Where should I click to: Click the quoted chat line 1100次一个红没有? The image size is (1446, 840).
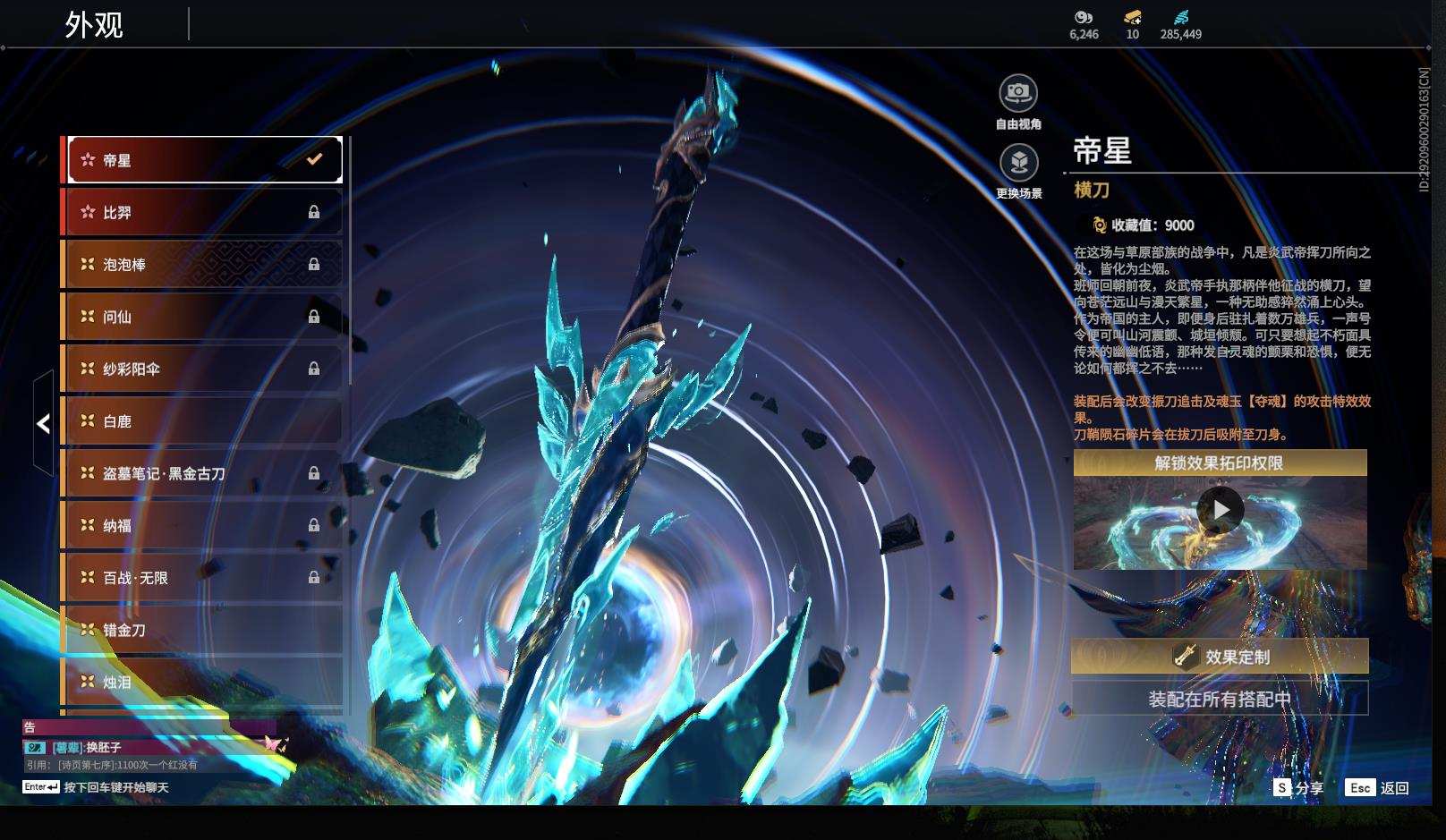click(x=157, y=765)
